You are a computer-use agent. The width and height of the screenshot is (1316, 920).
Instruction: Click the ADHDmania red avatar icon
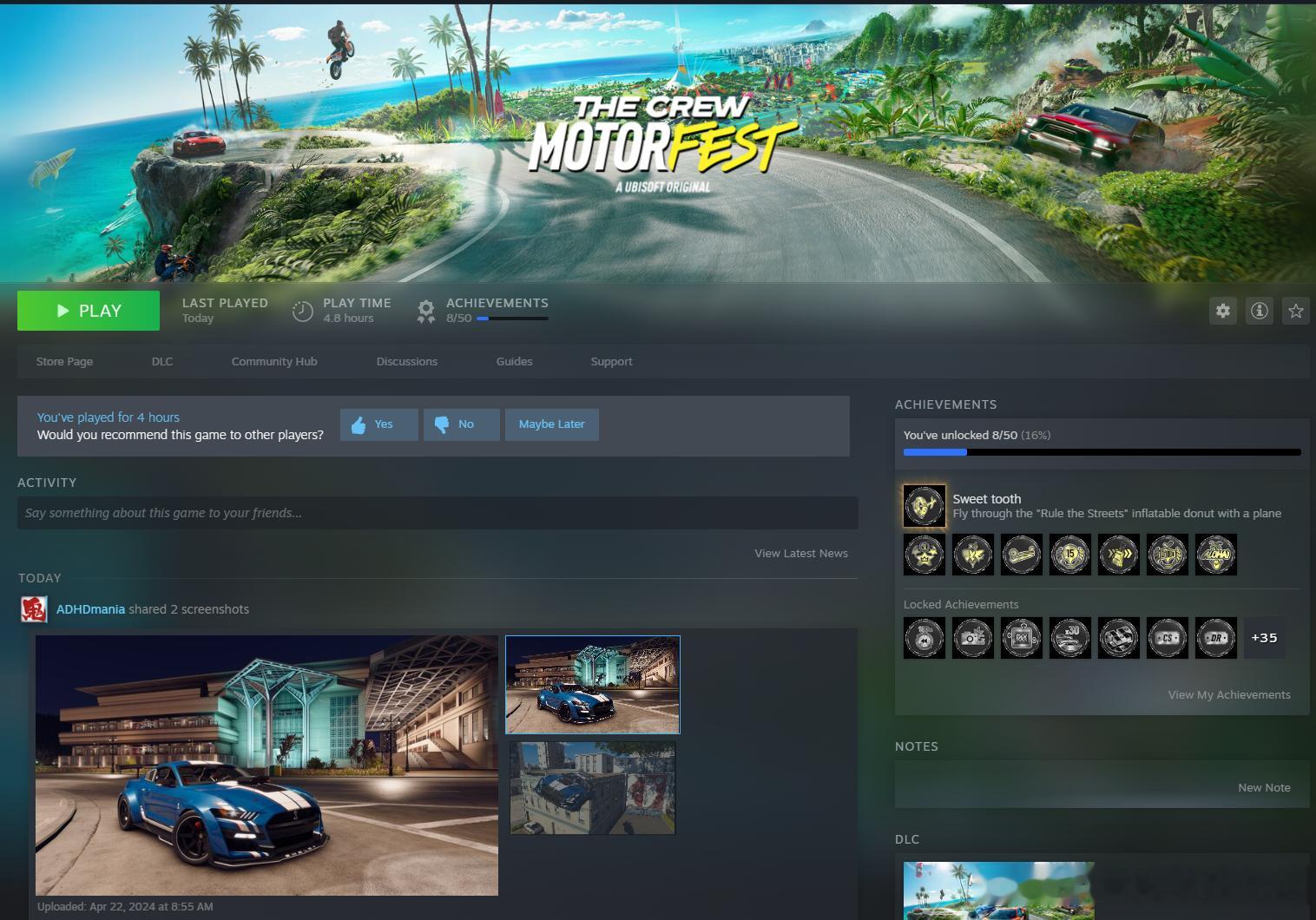(34, 609)
